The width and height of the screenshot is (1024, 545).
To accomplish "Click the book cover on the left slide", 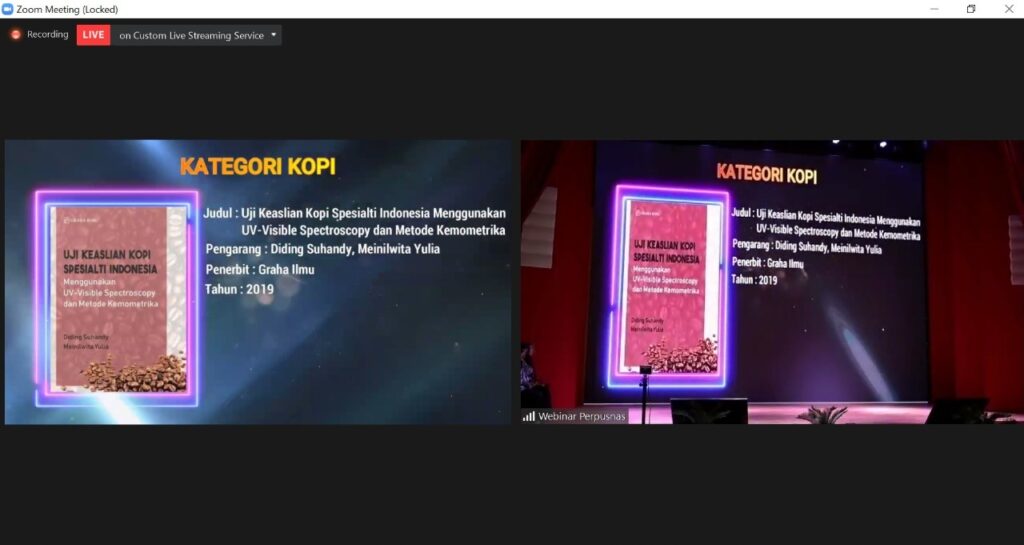I will coord(118,298).
